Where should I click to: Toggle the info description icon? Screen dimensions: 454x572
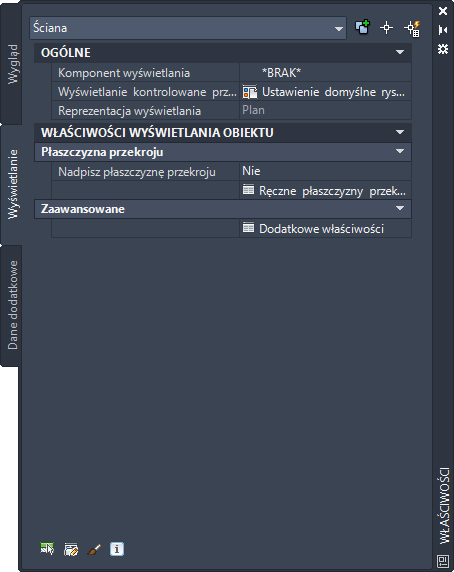click(x=117, y=549)
